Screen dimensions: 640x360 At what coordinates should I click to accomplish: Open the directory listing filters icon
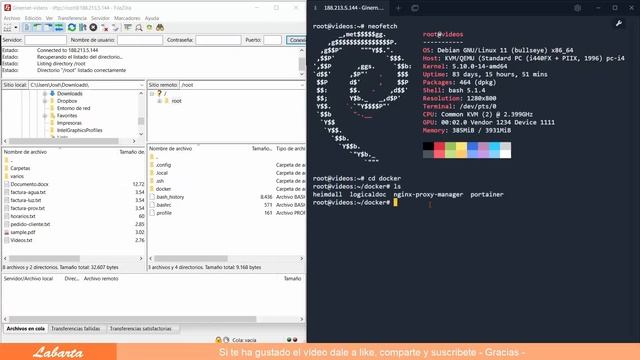[128, 27]
